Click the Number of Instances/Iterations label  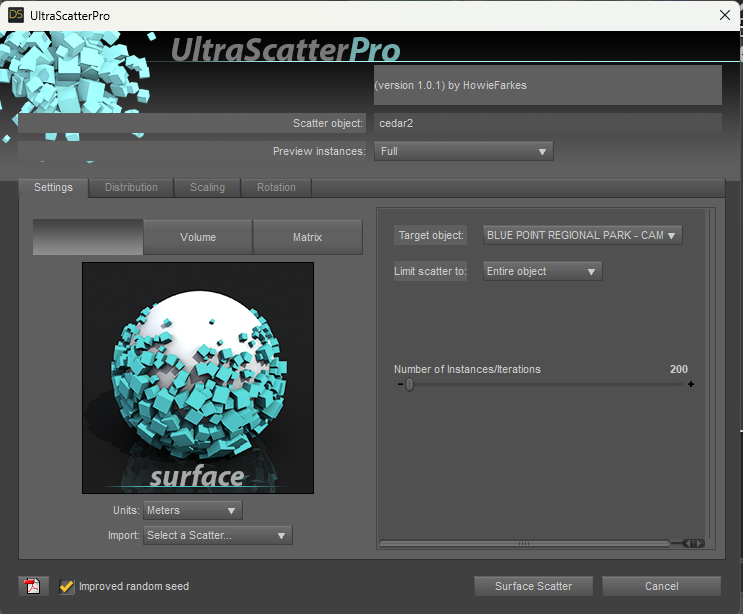tap(467, 369)
